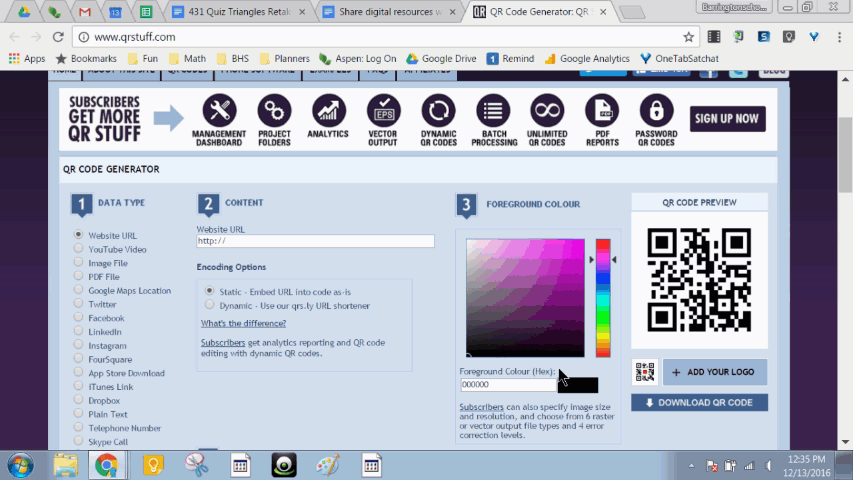Show hidden system tray icons arrow
The height and width of the screenshot is (480, 853).
691,466
